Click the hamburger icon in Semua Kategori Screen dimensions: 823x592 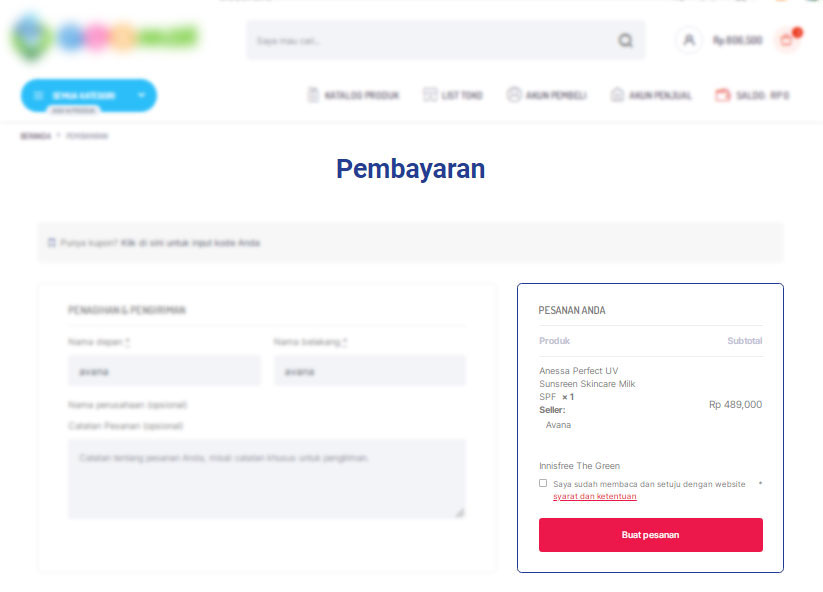pyautogui.click(x=38, y=96)
